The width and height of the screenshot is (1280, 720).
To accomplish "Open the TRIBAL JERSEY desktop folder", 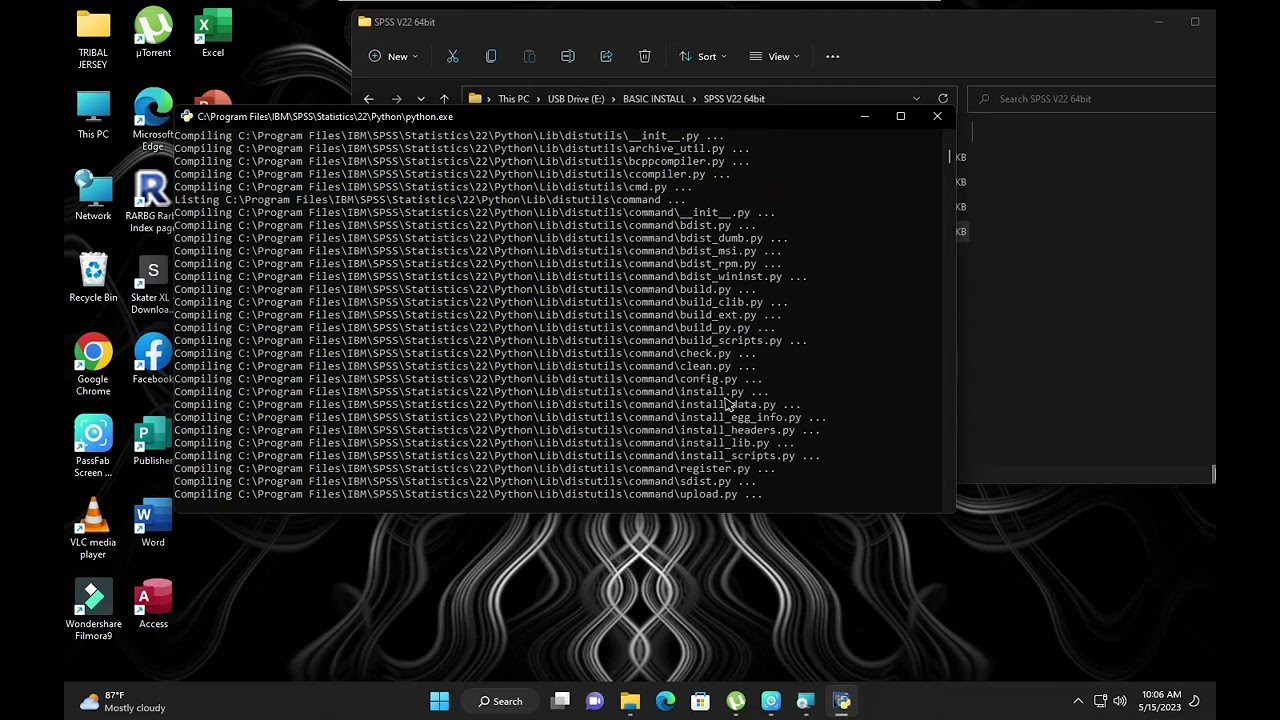I will pyautogui.click(x=93, y=40).
